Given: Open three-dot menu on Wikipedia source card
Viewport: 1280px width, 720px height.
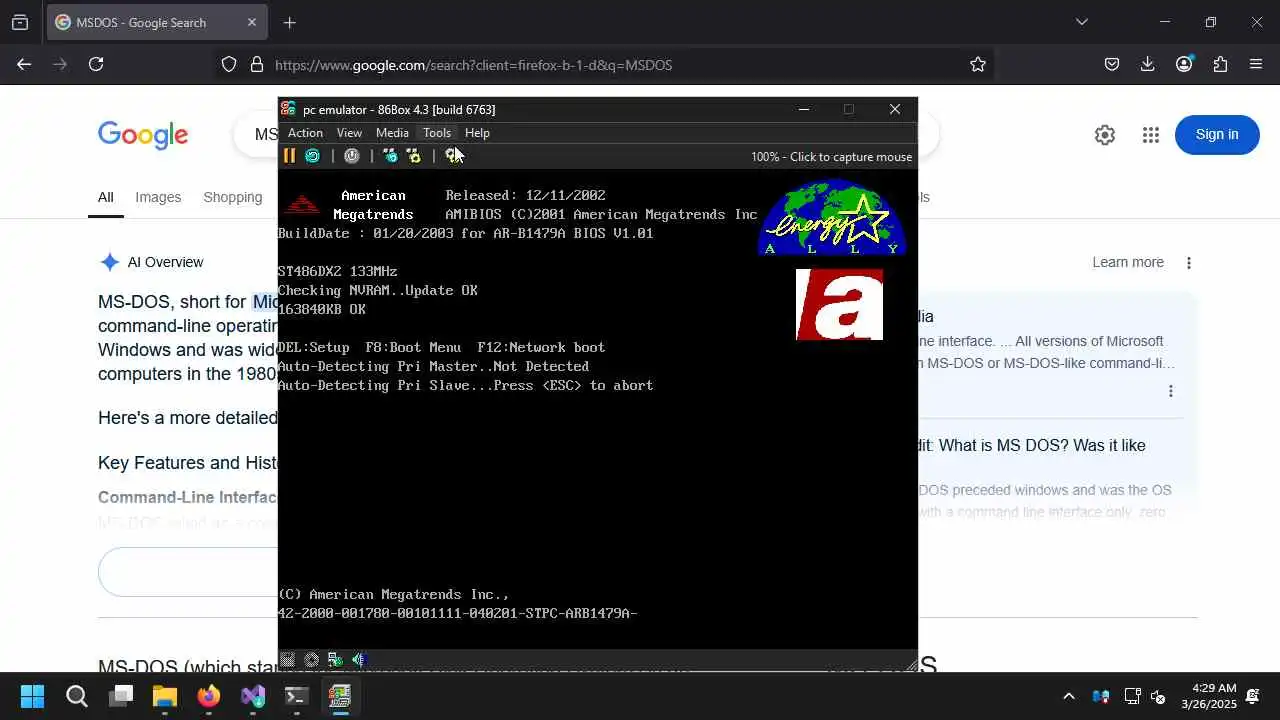Looking at the screenshot, I should tap(1171, 391).
